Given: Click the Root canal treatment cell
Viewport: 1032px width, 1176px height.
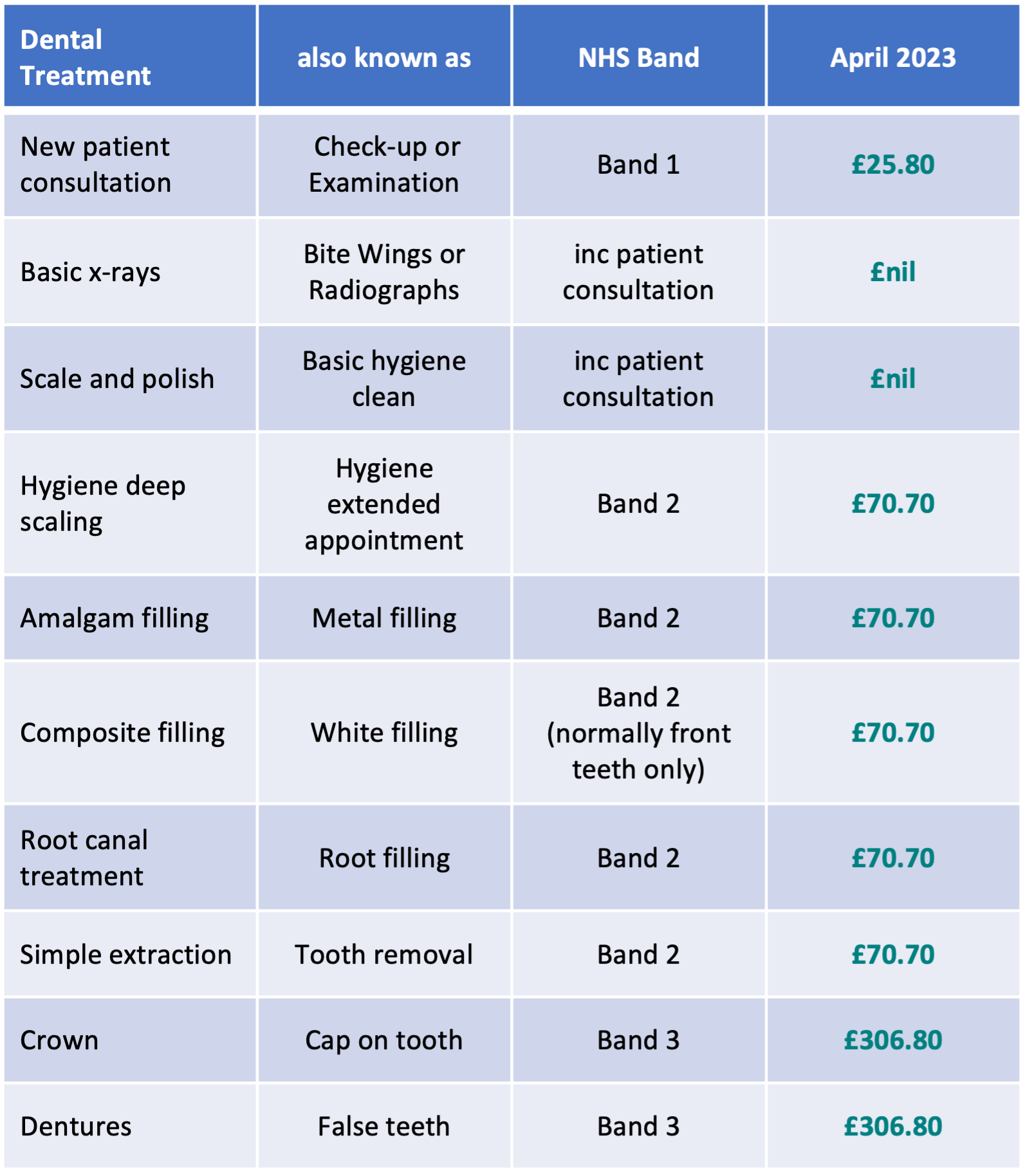Looking at the screenshot, I should click(x=130, y=858).
